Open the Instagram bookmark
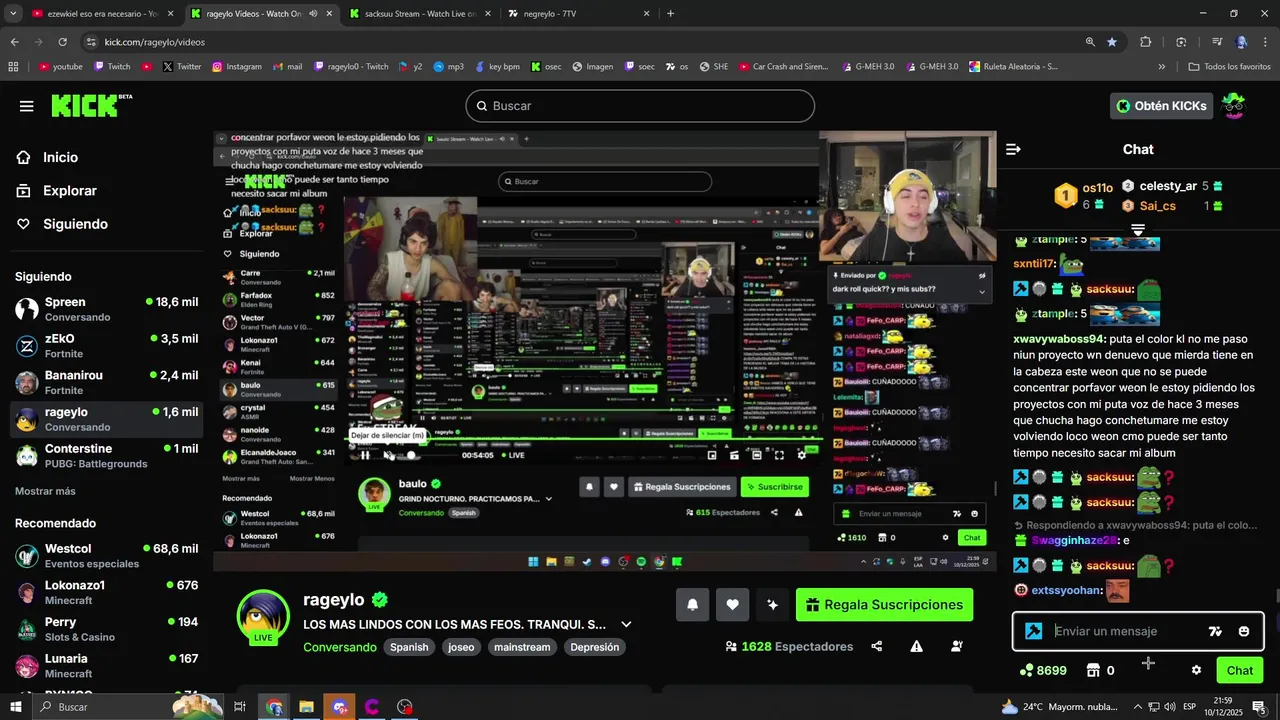Screen dimensions: 1280x720 [x=237, y=67]
